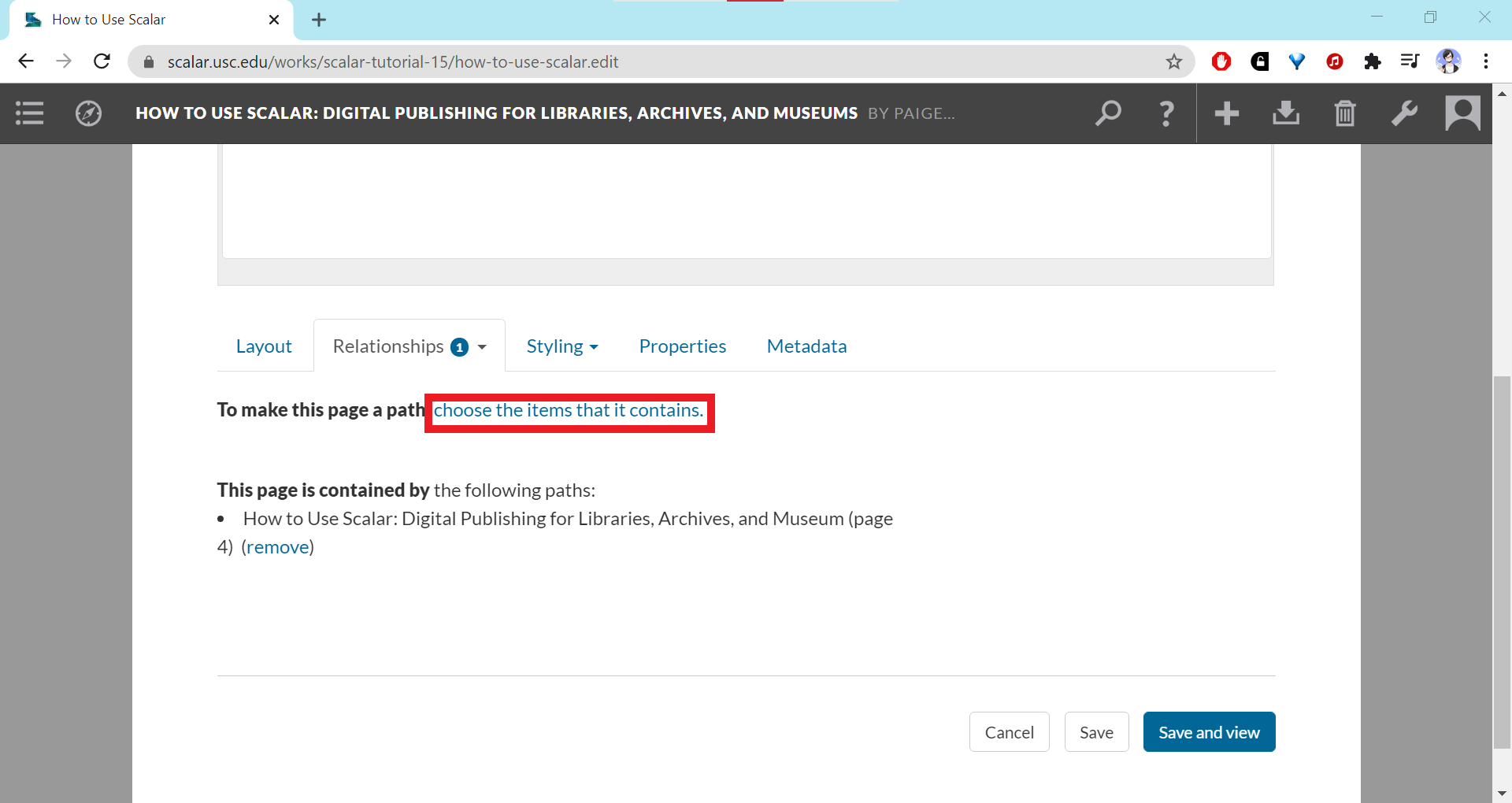Click the remove link for the path

tap(277, 547)
